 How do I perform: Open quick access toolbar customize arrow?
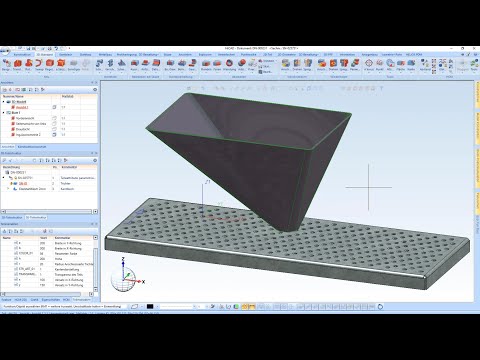(x=70, y=49)
